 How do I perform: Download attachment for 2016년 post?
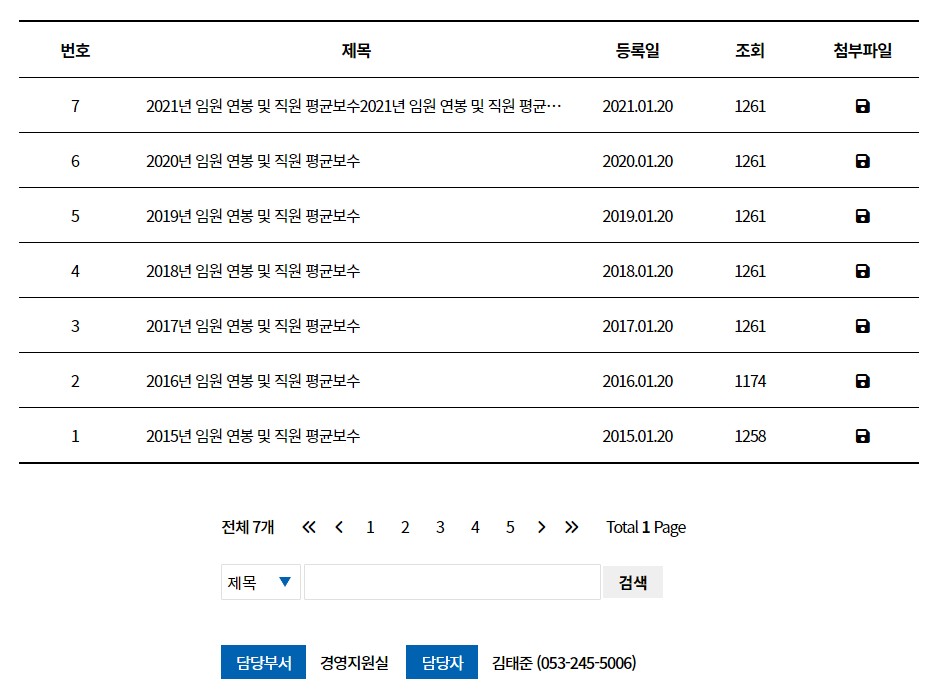862,381
